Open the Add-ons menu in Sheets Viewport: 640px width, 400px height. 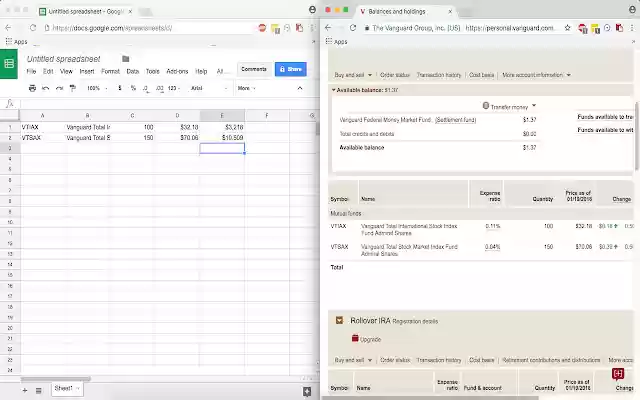point(177,71)
